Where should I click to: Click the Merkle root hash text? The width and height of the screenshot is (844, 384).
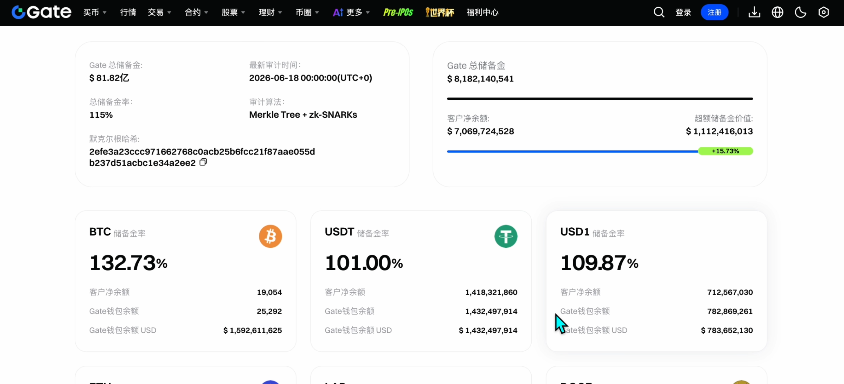pos(202,157)
